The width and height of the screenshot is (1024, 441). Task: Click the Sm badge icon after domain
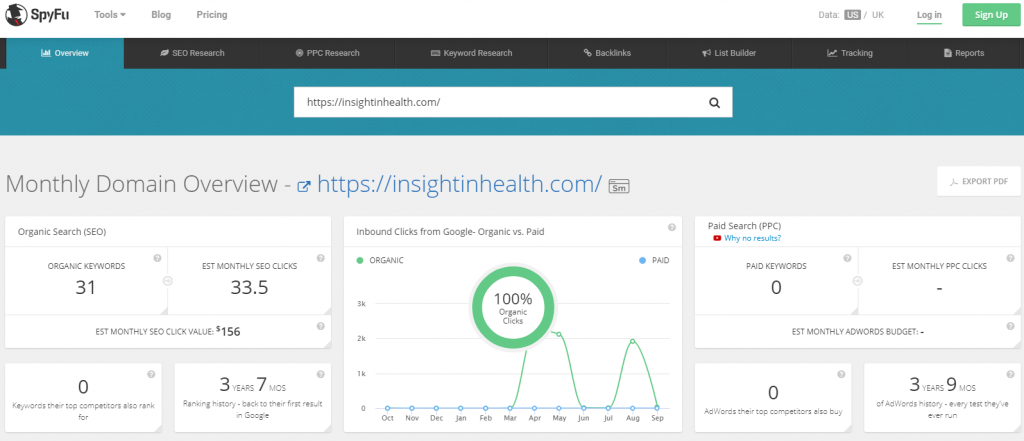point(618,186)
